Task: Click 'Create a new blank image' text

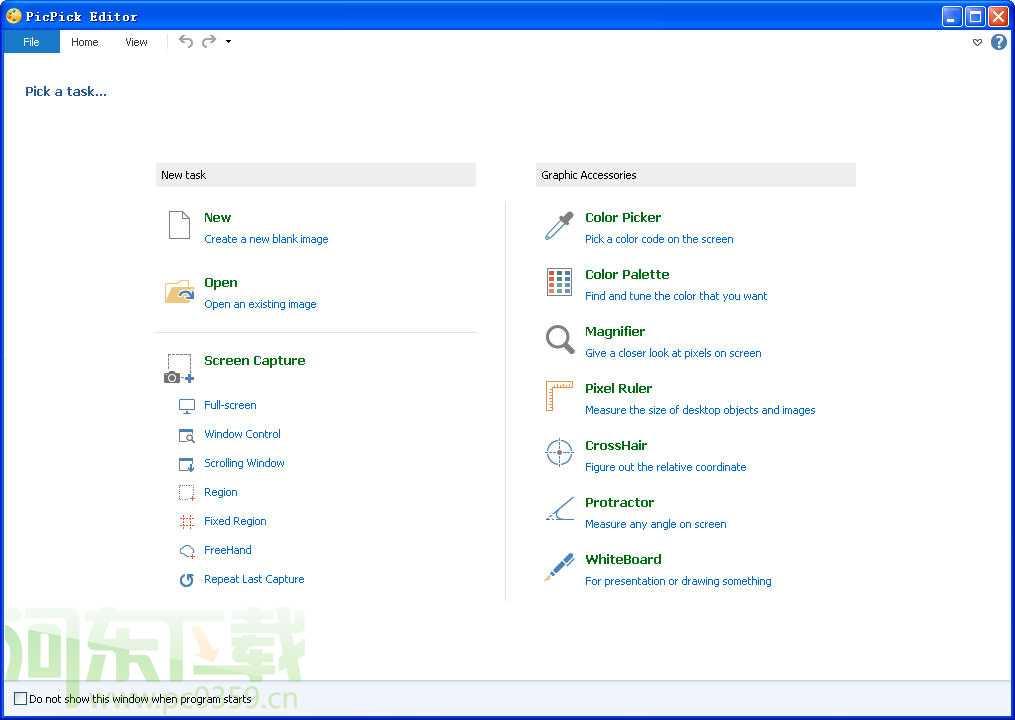Action: [266, 239]
